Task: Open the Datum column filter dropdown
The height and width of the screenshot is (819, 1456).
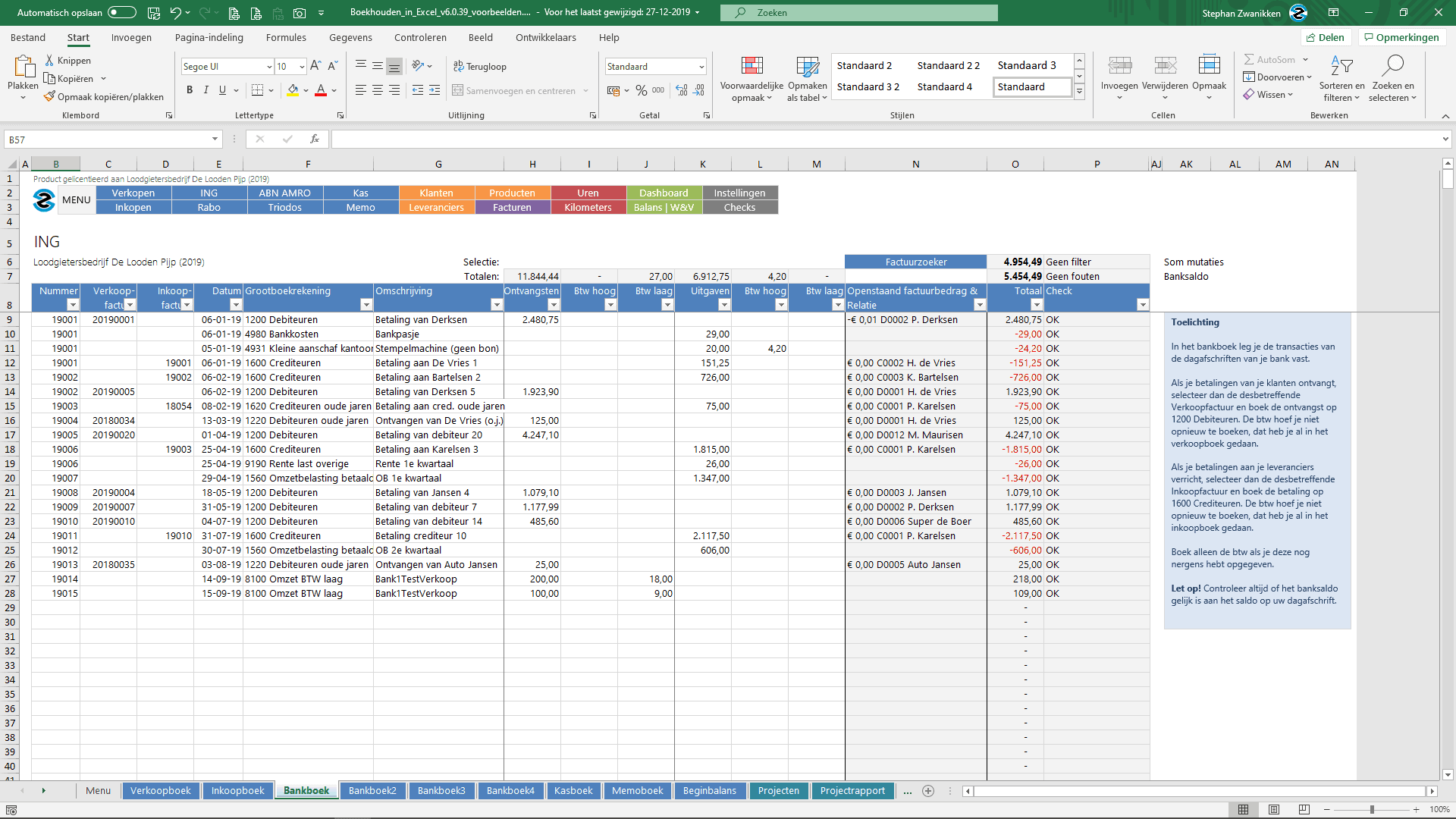Action: point(236,305)
